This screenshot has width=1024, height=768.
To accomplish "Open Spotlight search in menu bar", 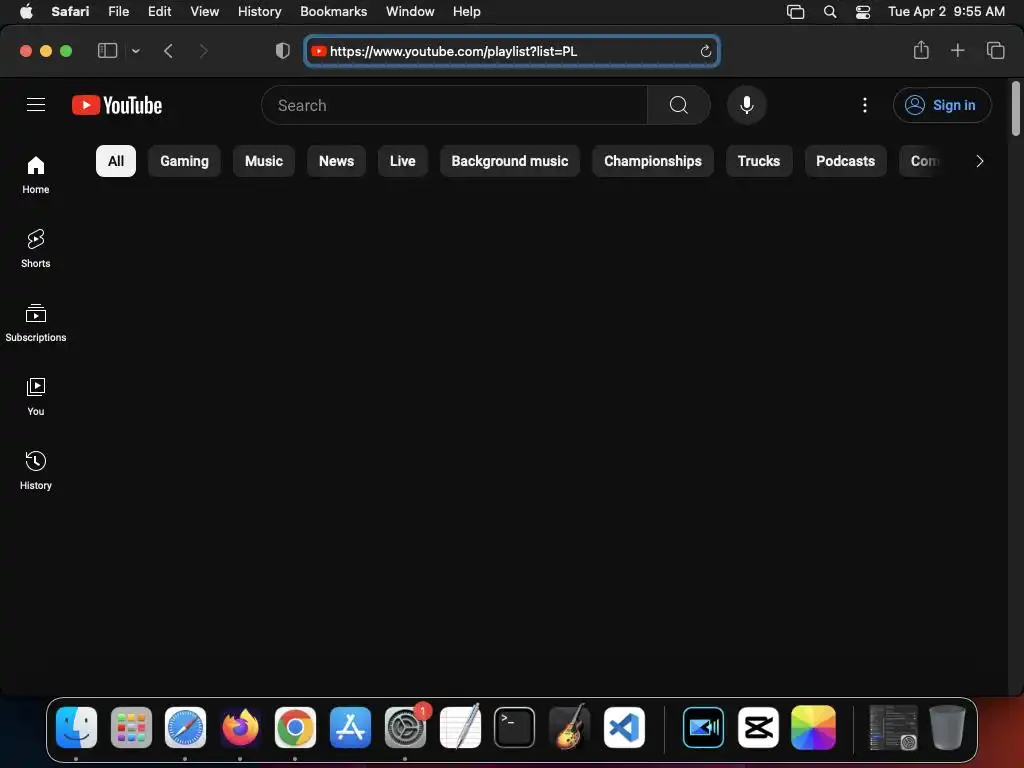I will click(829, 11).
